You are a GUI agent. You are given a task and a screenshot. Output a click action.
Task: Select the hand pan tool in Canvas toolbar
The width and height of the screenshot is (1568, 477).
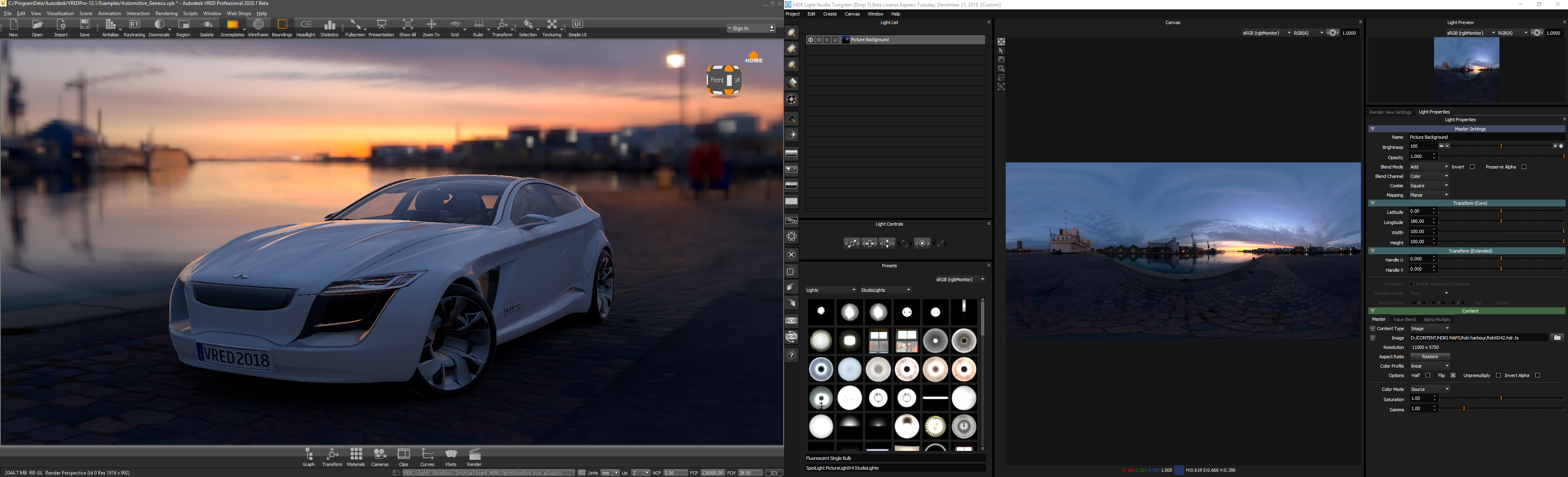pyautogui.click(x=1001, y=60)
